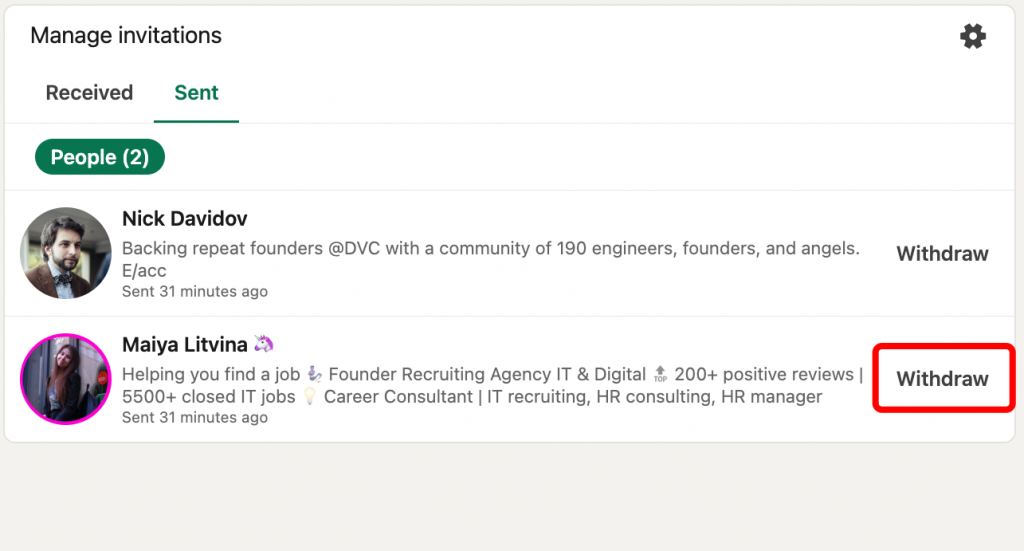This screenshot has width=1024, height=551.
Task: Click Nick Davidov's profile photo
Action: [65, 253]
